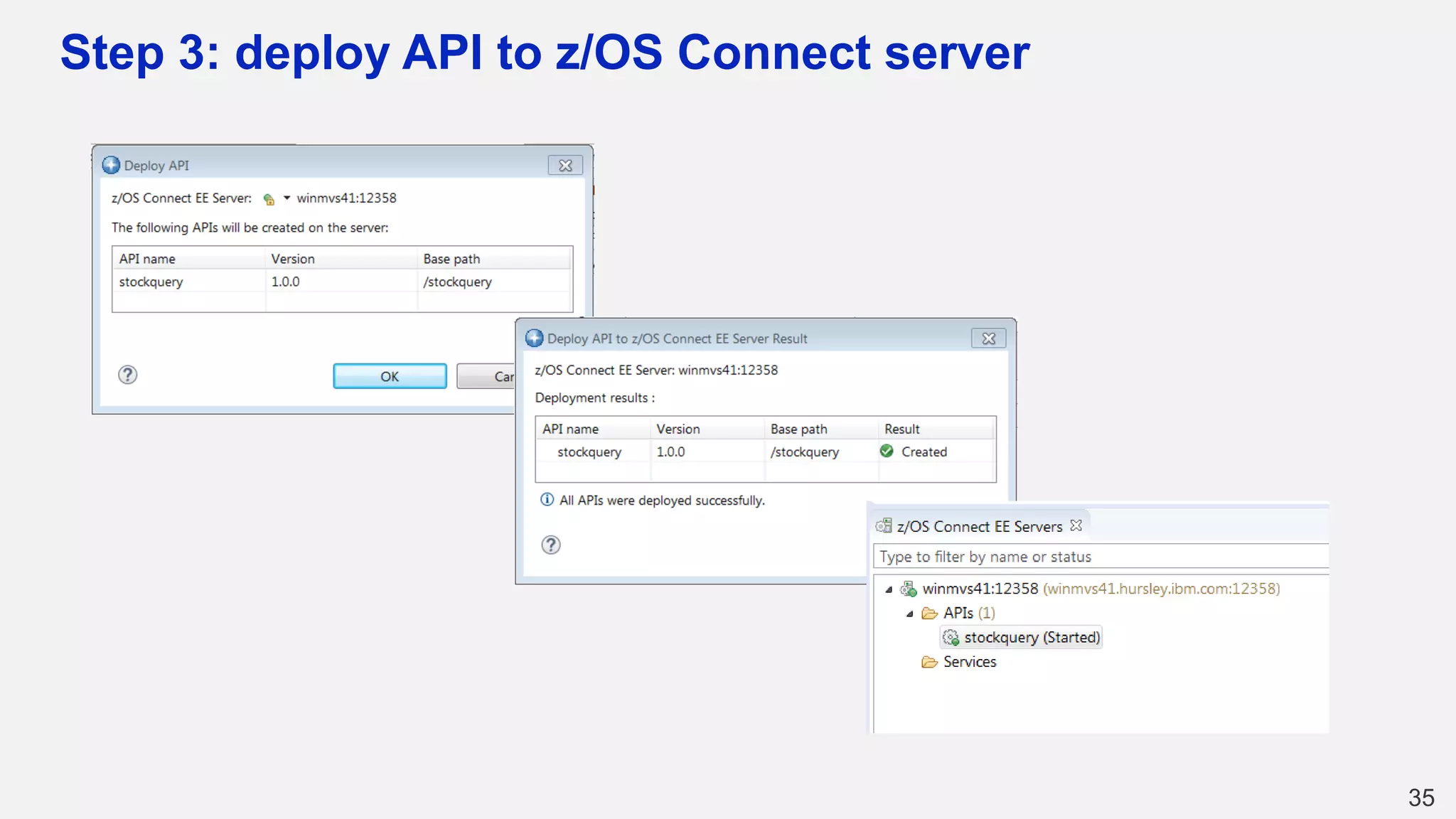This screenshot has width=1456, height=819.
Task: Open the server selection dropdown arrow
Action: [x=287, y=198]
